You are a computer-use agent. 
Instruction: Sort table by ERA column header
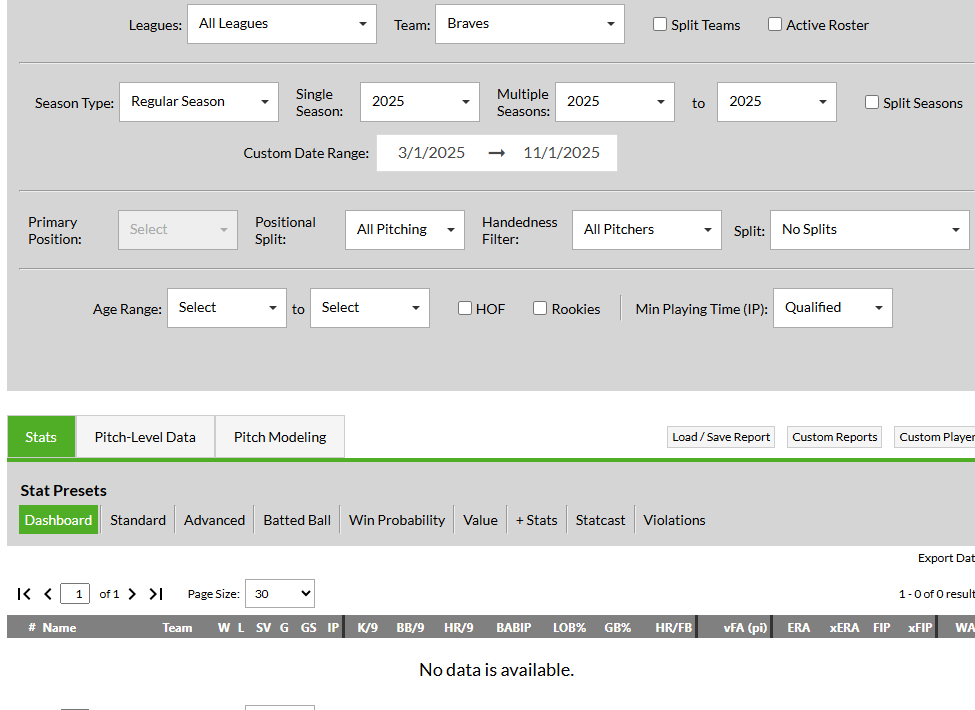(798, 628)
